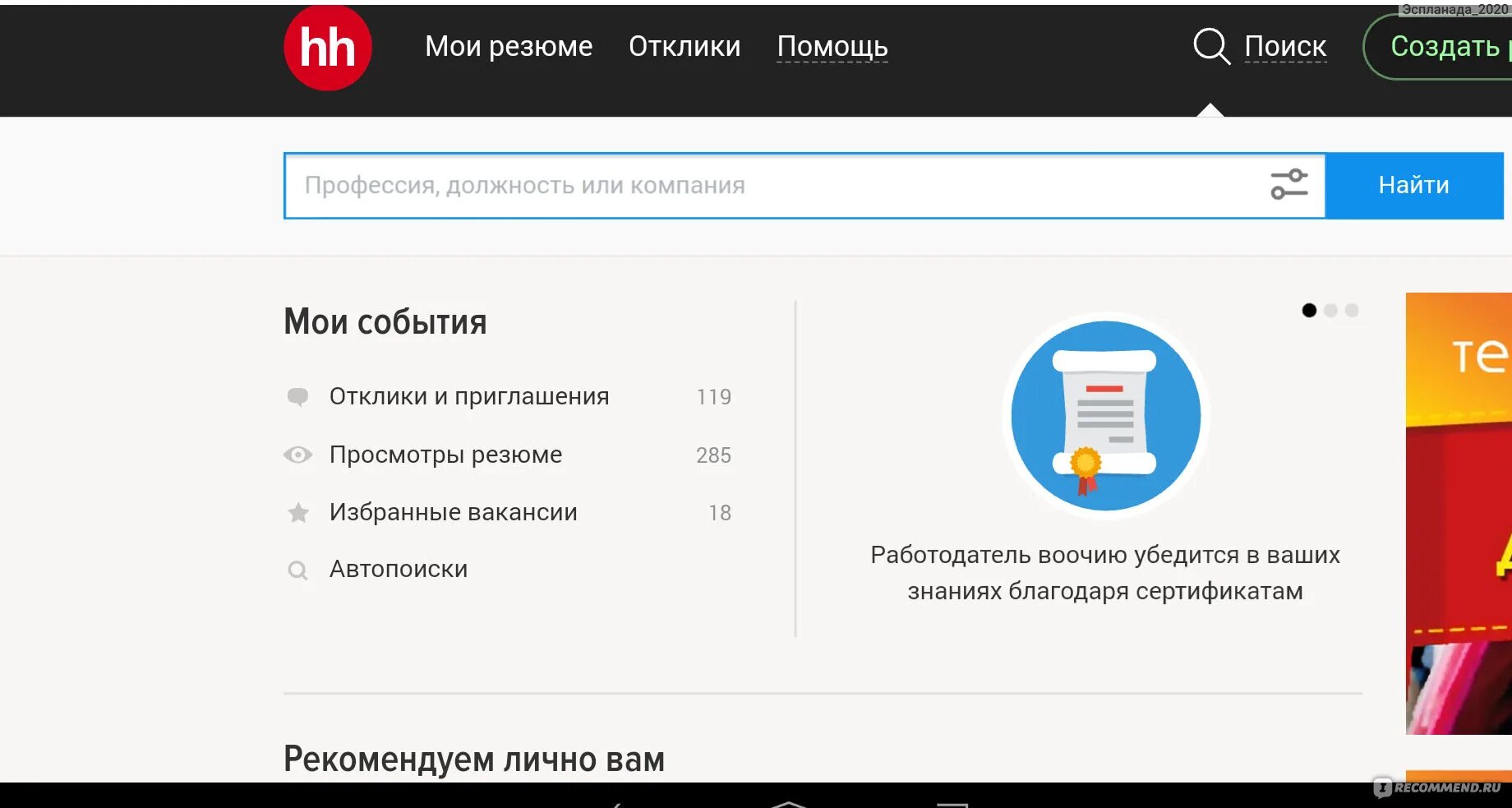Viewport: 1512px width, 808px height.
Task: Click the hh logo icon
Action: pyautogui.click(x=328, y=48)
